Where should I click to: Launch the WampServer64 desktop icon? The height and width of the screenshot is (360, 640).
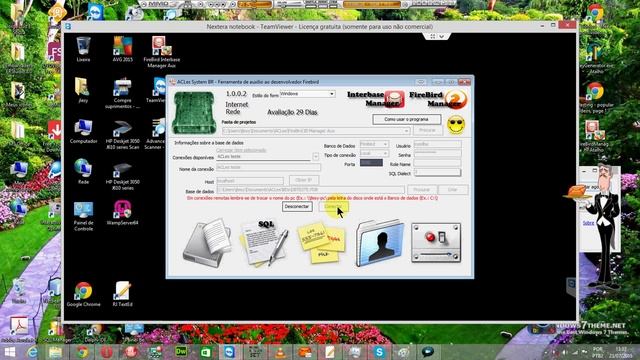[122, 213]
